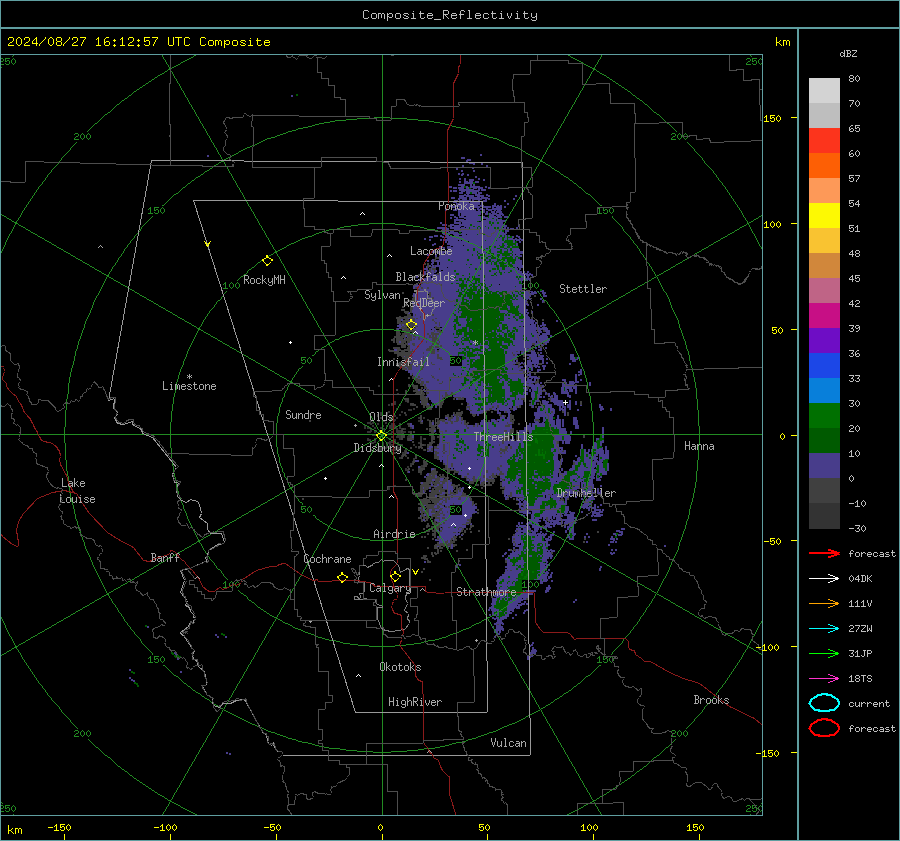Click the lightest gray swatch beside 80 dBZ
The width and height of the screenshot is (900, 841).
824,91
